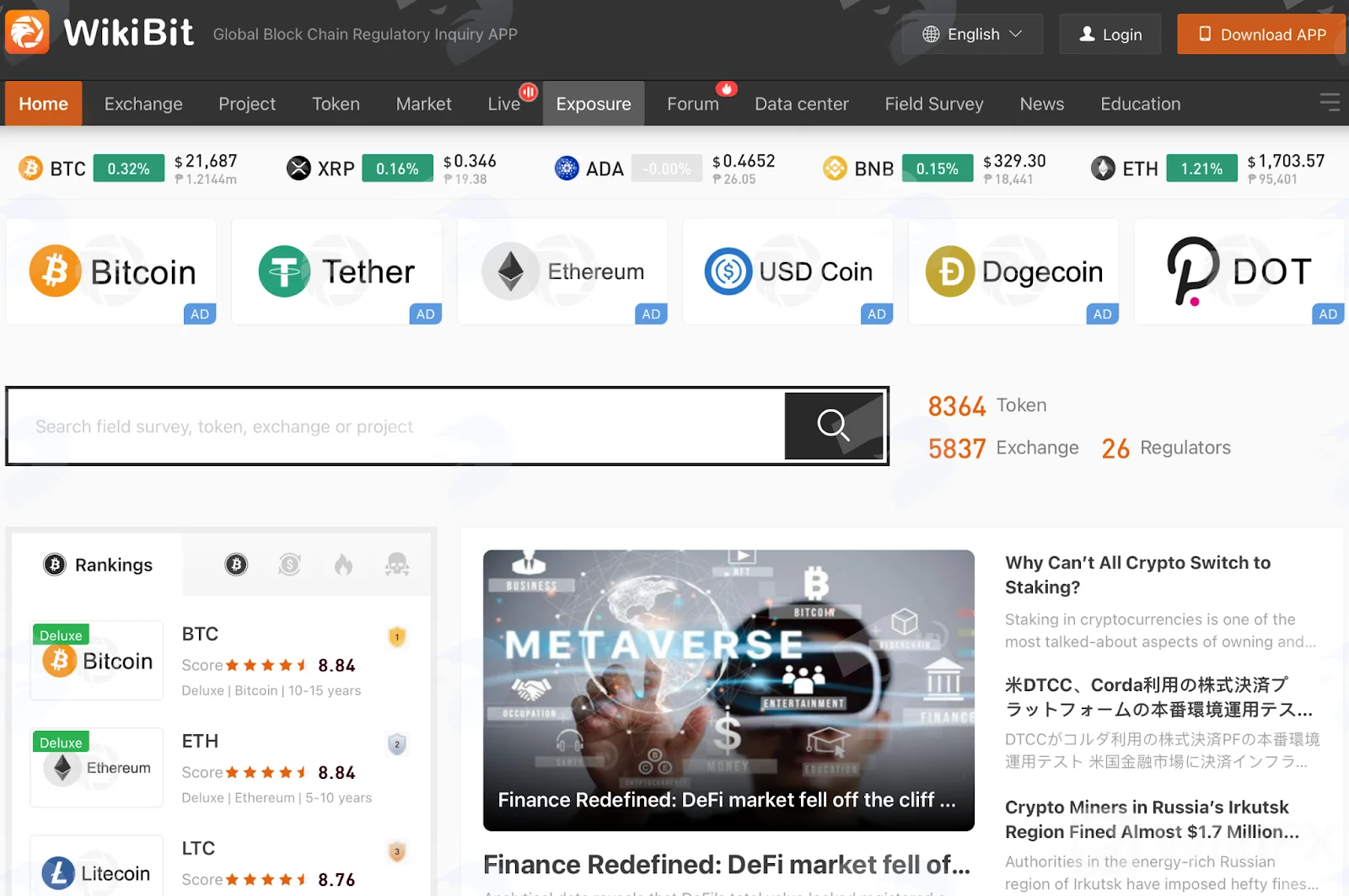Image resolution: width=1349 pixels, height=896 pixels.
Task: Open the DTCC Corda Japanese article
Action: [x=1158, y=697]
